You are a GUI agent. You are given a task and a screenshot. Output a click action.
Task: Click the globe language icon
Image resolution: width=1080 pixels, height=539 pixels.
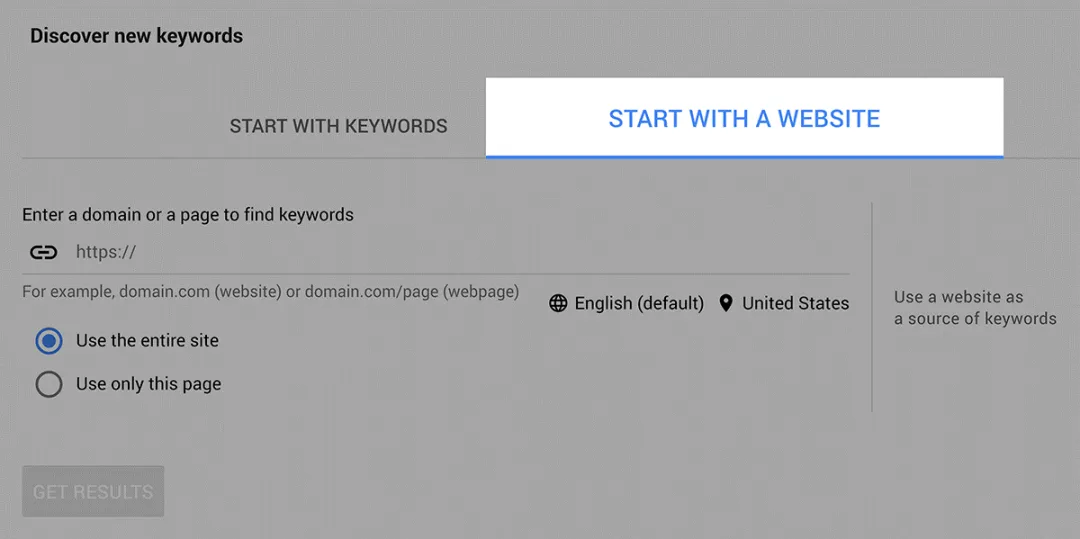[558, 303]
